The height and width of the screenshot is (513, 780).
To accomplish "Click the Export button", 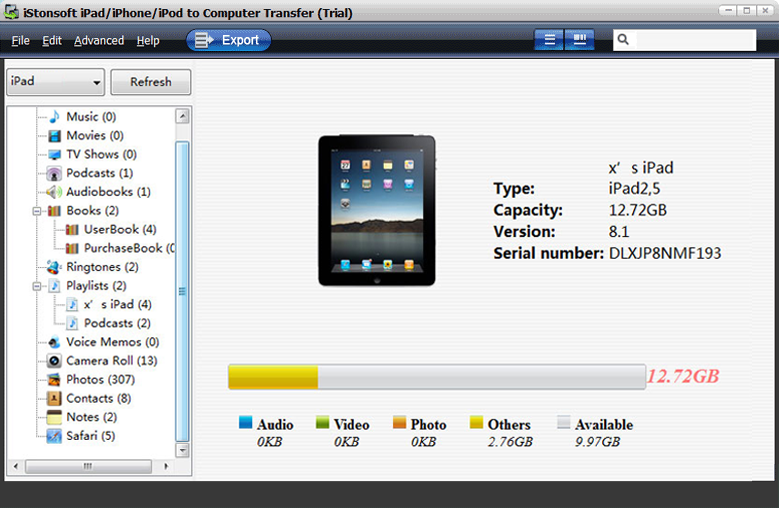I will [229, 40].
